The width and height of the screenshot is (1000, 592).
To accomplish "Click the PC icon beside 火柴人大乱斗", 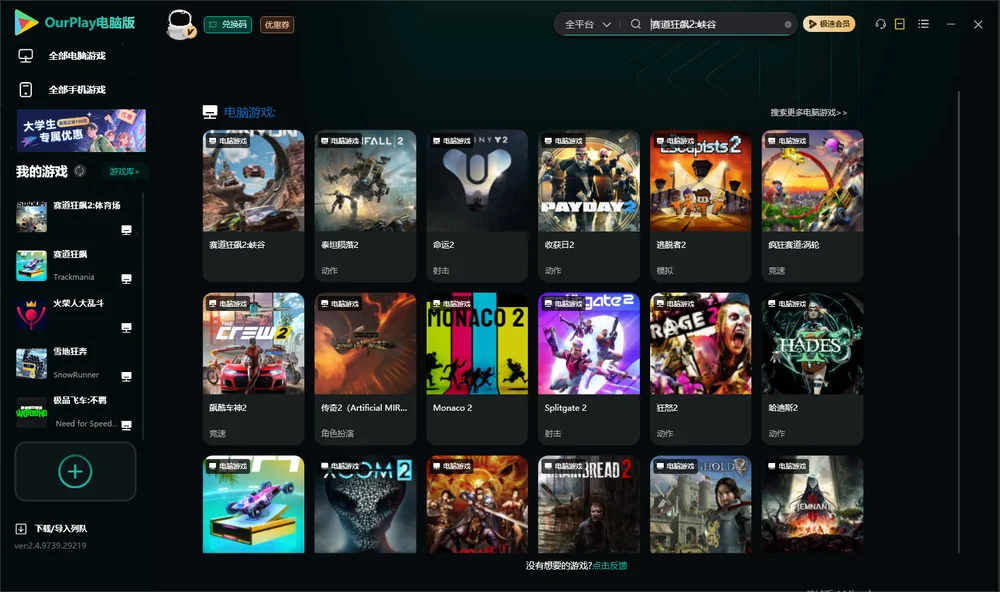I will (126, 328).
